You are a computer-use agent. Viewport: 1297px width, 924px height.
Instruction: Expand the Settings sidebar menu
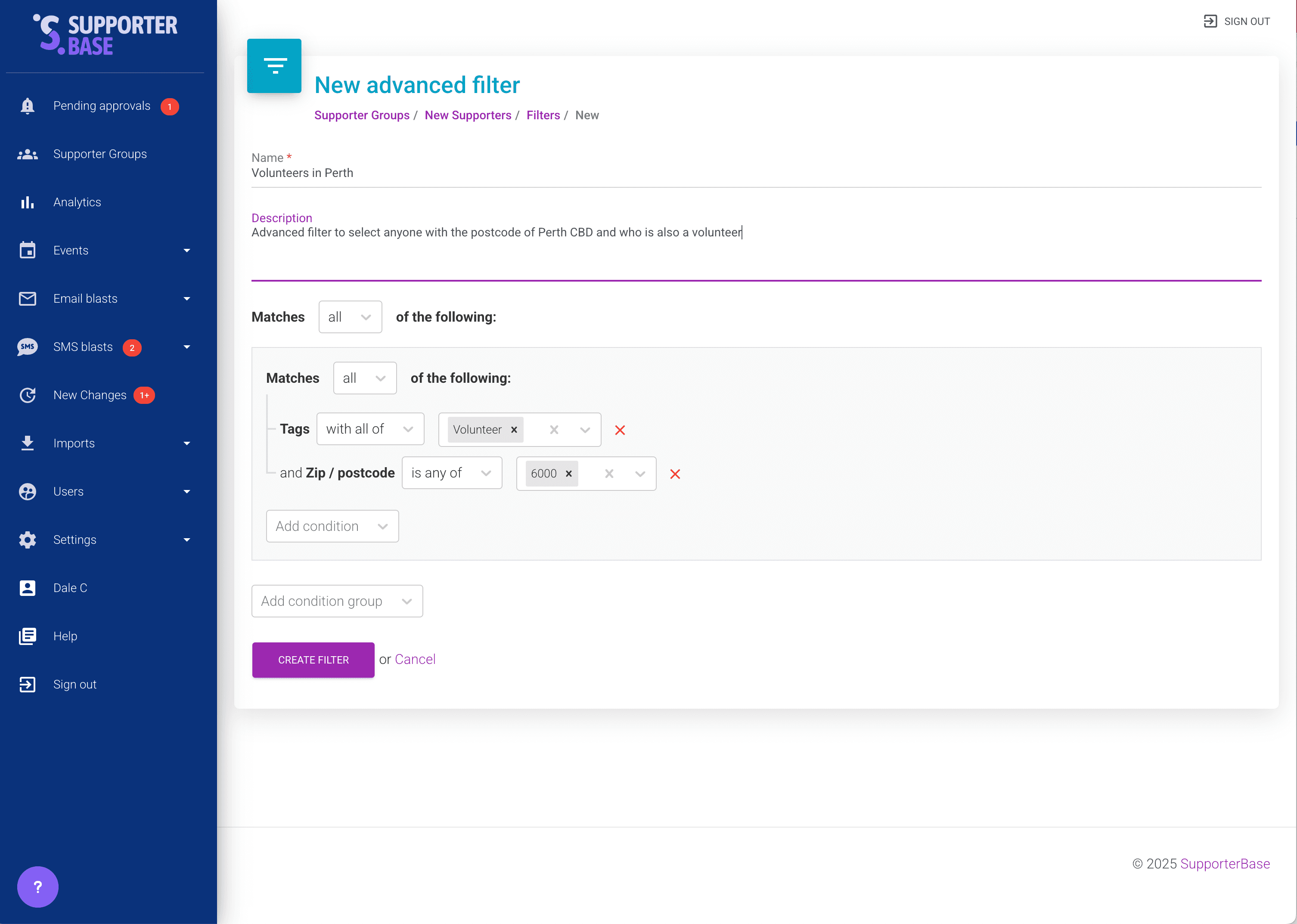click(x=186, y=540)
